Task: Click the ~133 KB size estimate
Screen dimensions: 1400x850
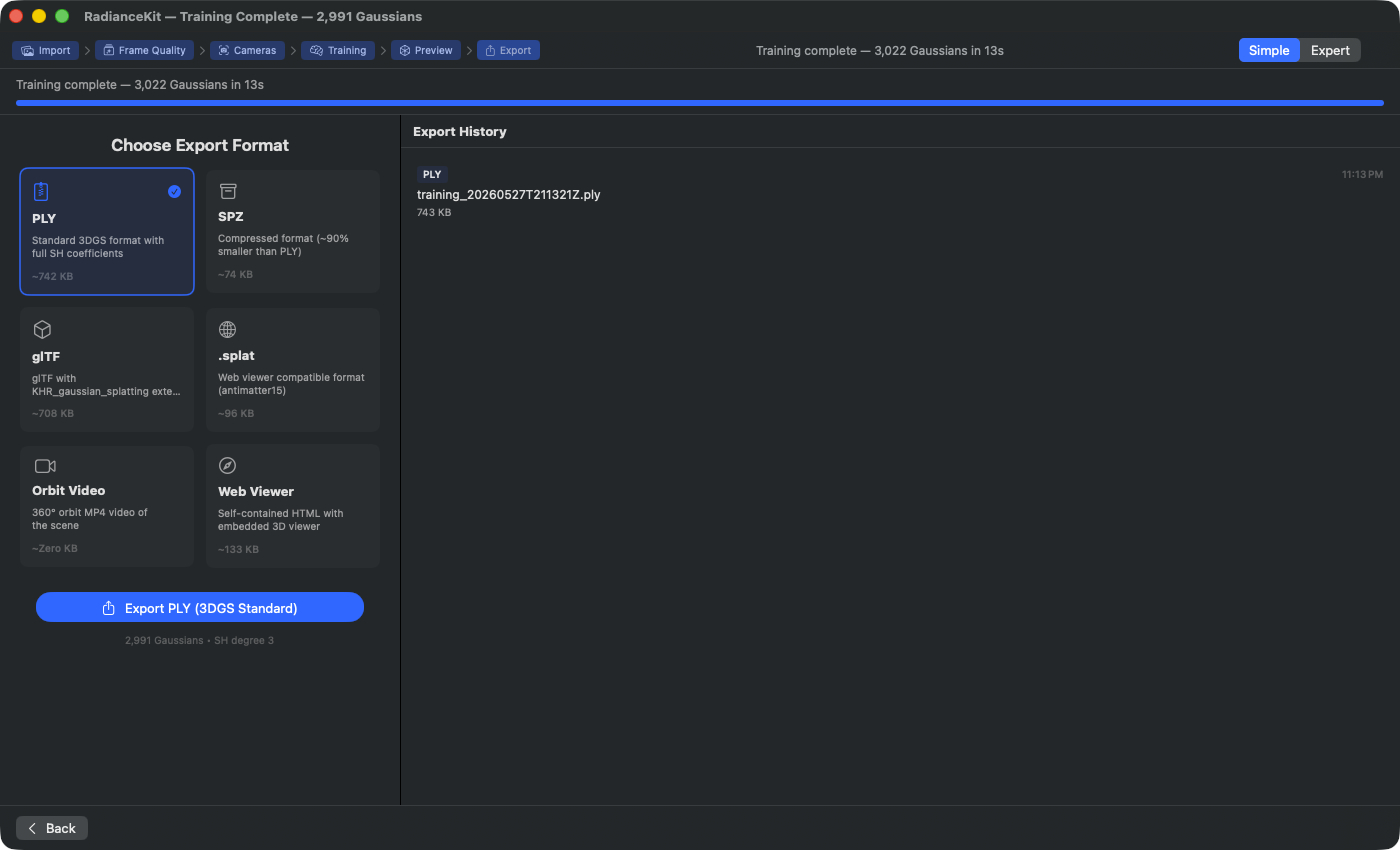Action: 238,549
